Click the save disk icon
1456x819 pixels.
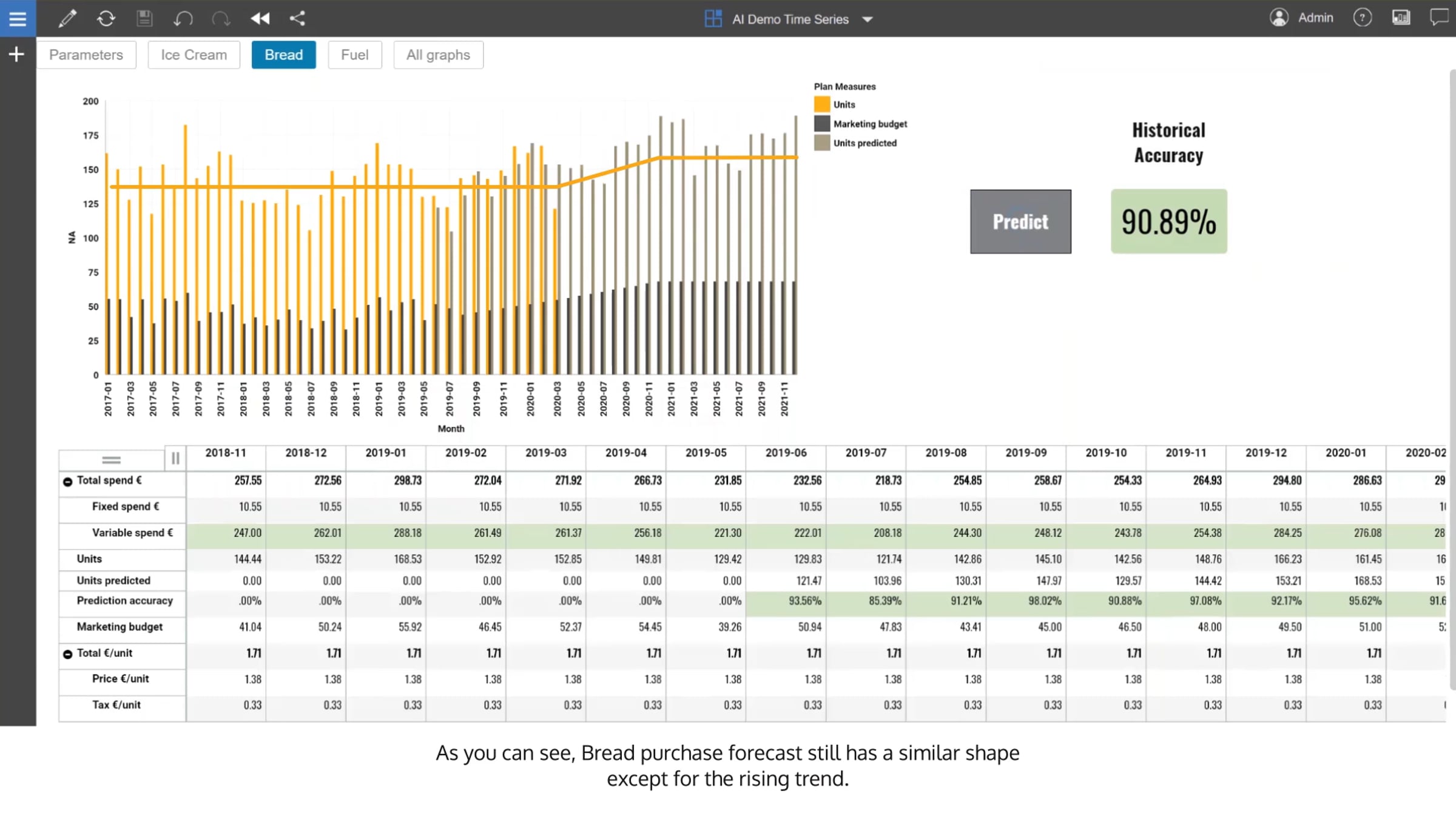[144, 18]
